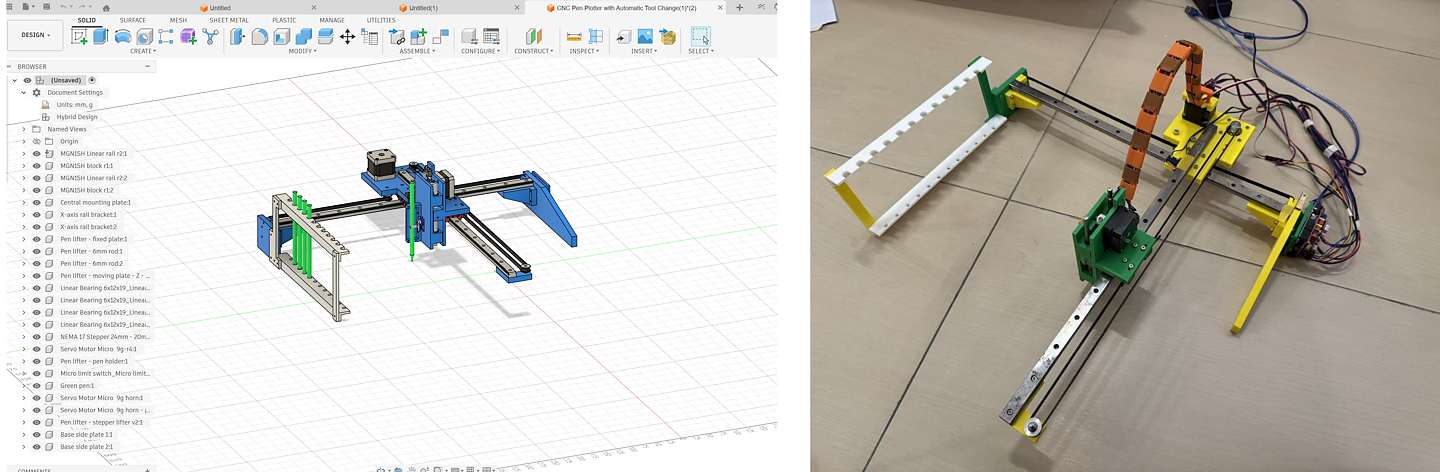This screenshot has height=472, width=1440.
Task: Select the Press Pull tool
Action: tap(237, 36)
